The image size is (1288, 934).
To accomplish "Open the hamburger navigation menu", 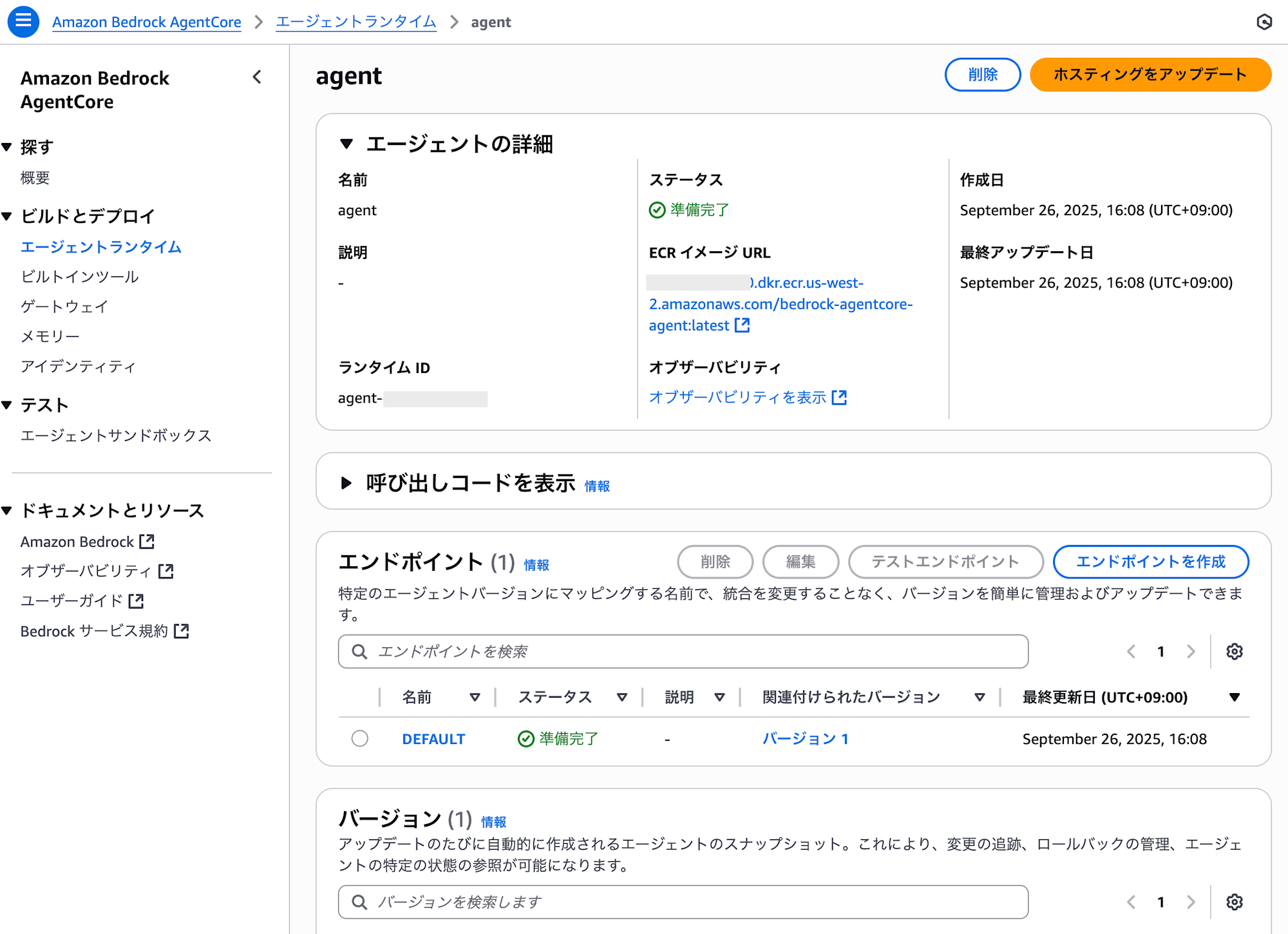I will [x=23, y=21].
